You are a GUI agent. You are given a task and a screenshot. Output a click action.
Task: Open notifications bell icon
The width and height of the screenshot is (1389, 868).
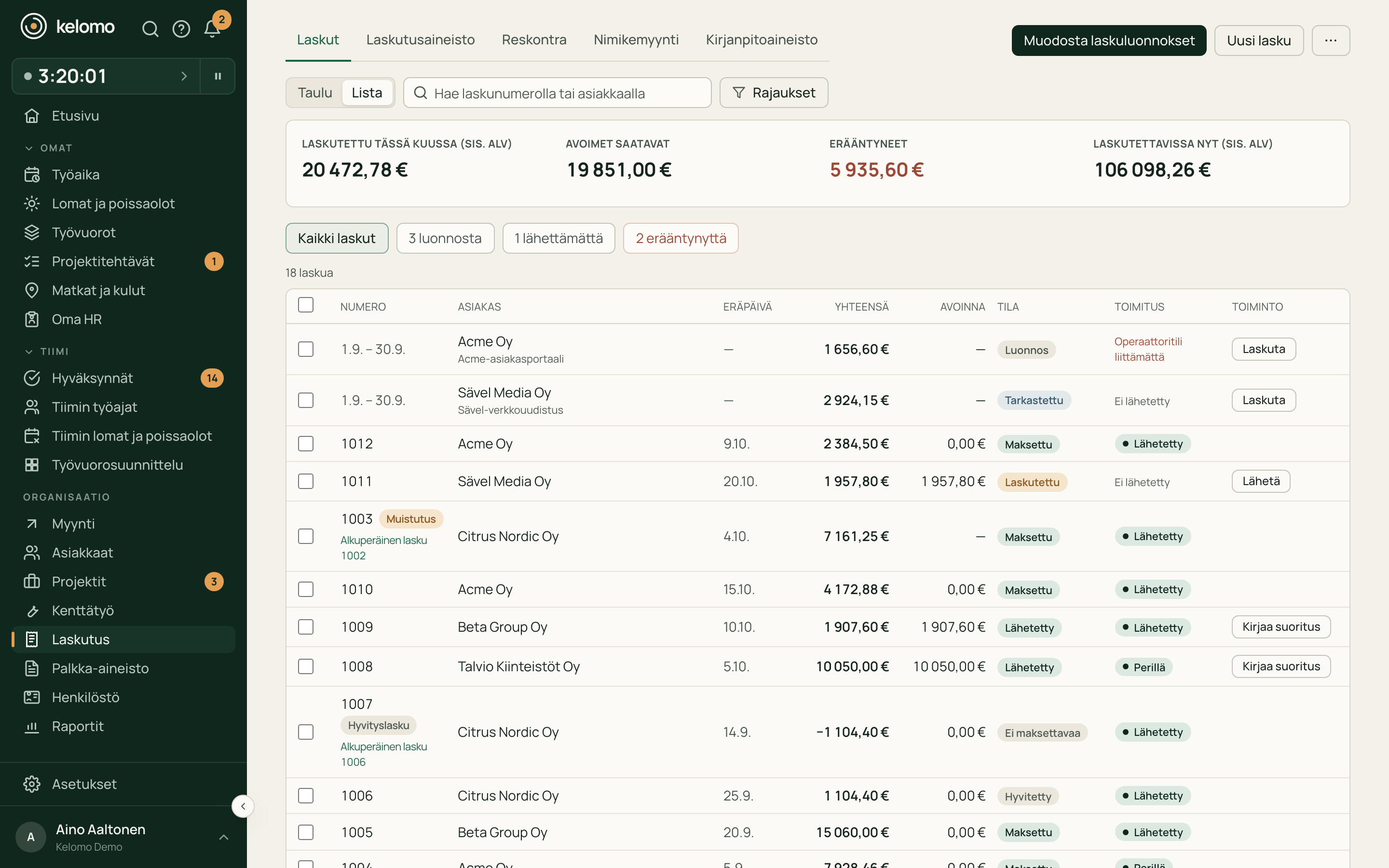coord(212,29)
